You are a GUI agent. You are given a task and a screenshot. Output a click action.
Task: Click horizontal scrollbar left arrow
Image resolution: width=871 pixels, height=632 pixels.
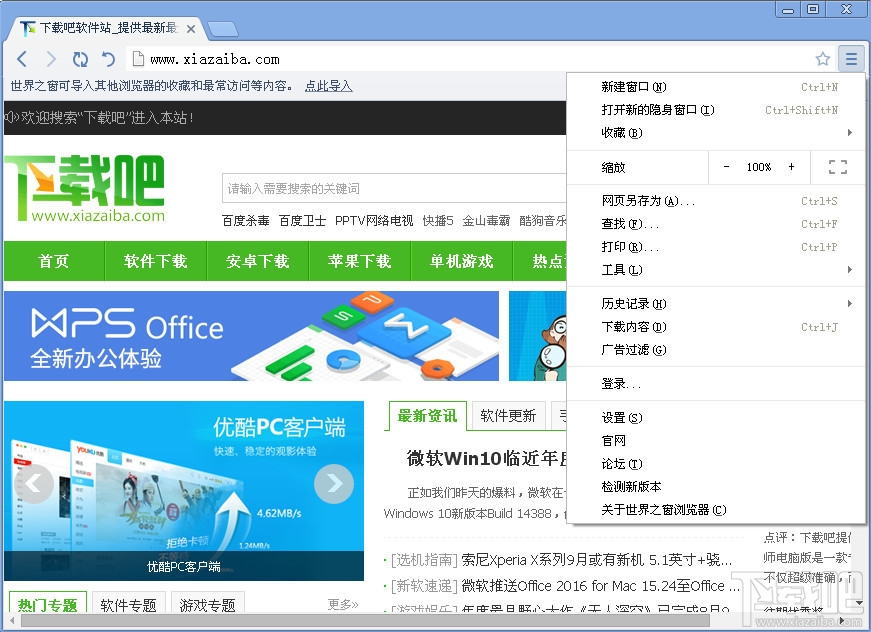12,621
